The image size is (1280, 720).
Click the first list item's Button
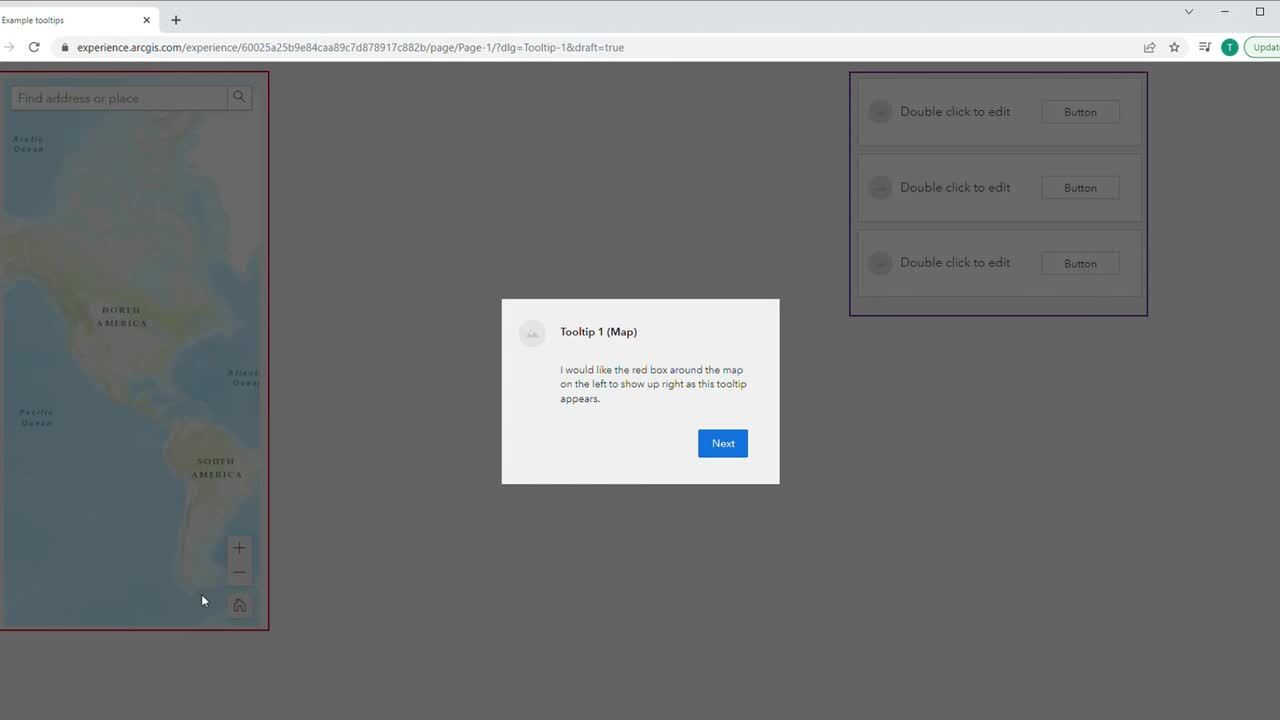click(1080, 112)
